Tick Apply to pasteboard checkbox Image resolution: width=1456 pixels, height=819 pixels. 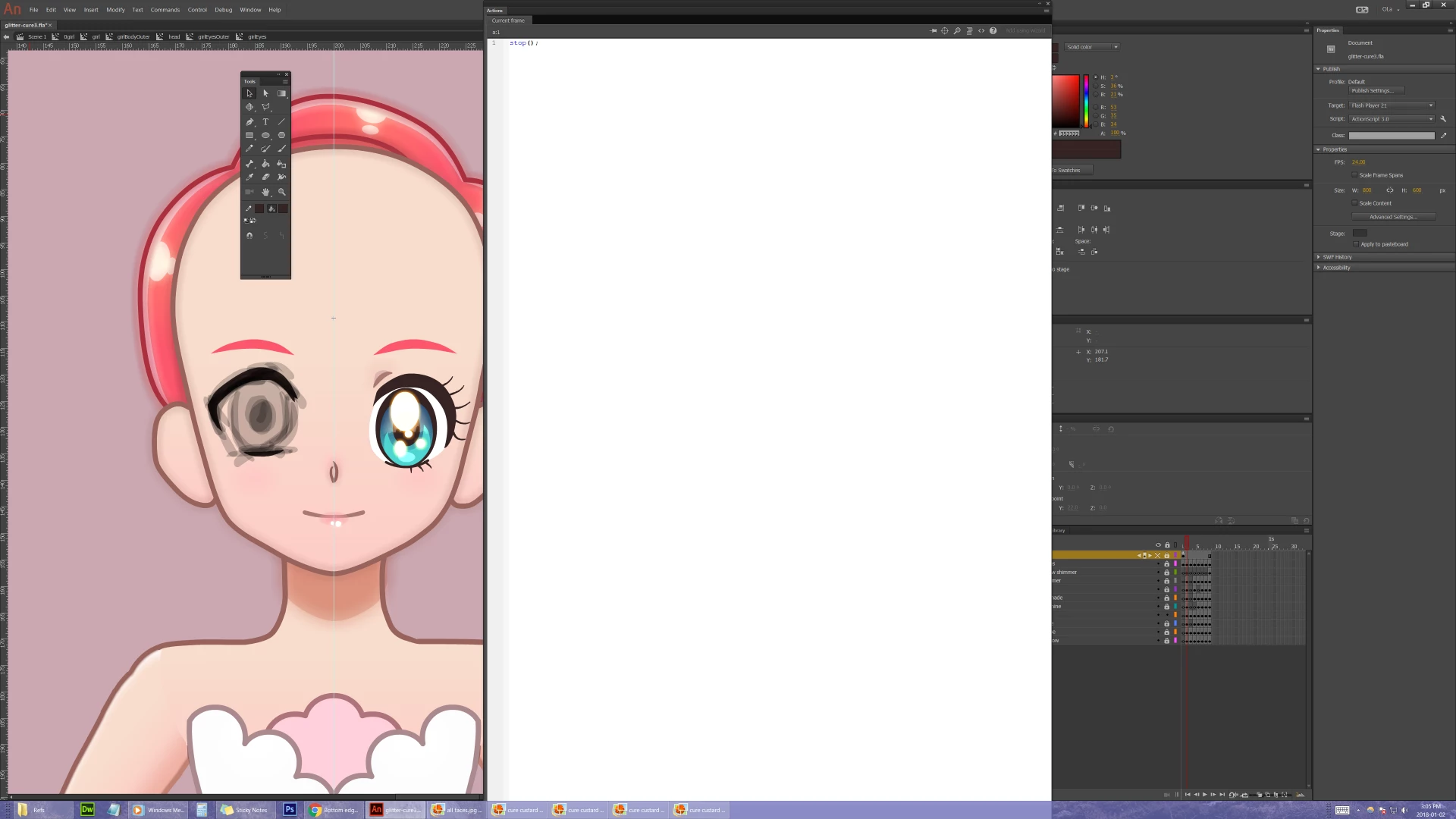pos(1356,244)
